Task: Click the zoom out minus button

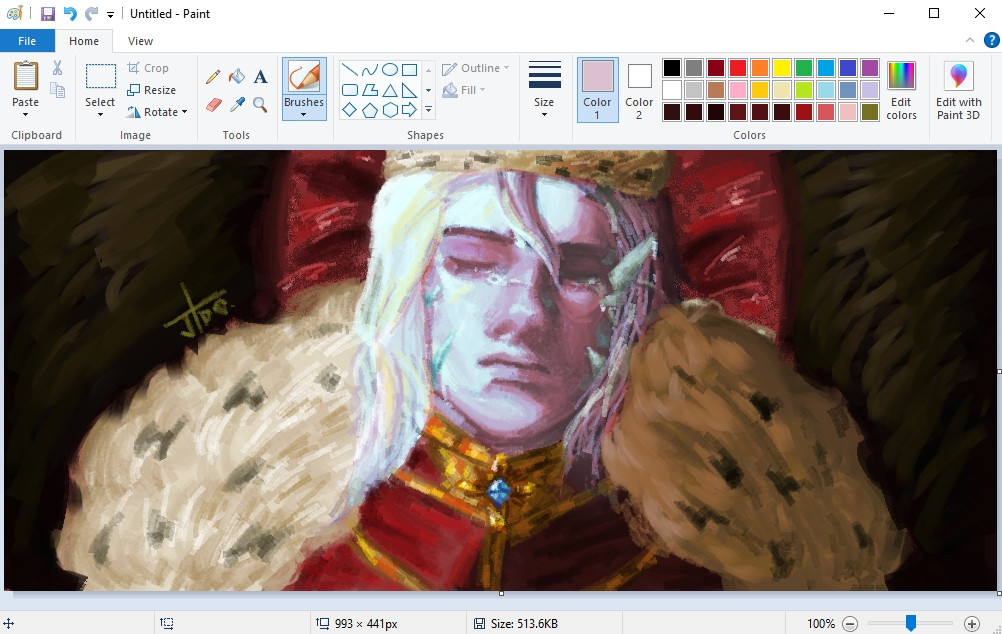Action: [850, 624]
